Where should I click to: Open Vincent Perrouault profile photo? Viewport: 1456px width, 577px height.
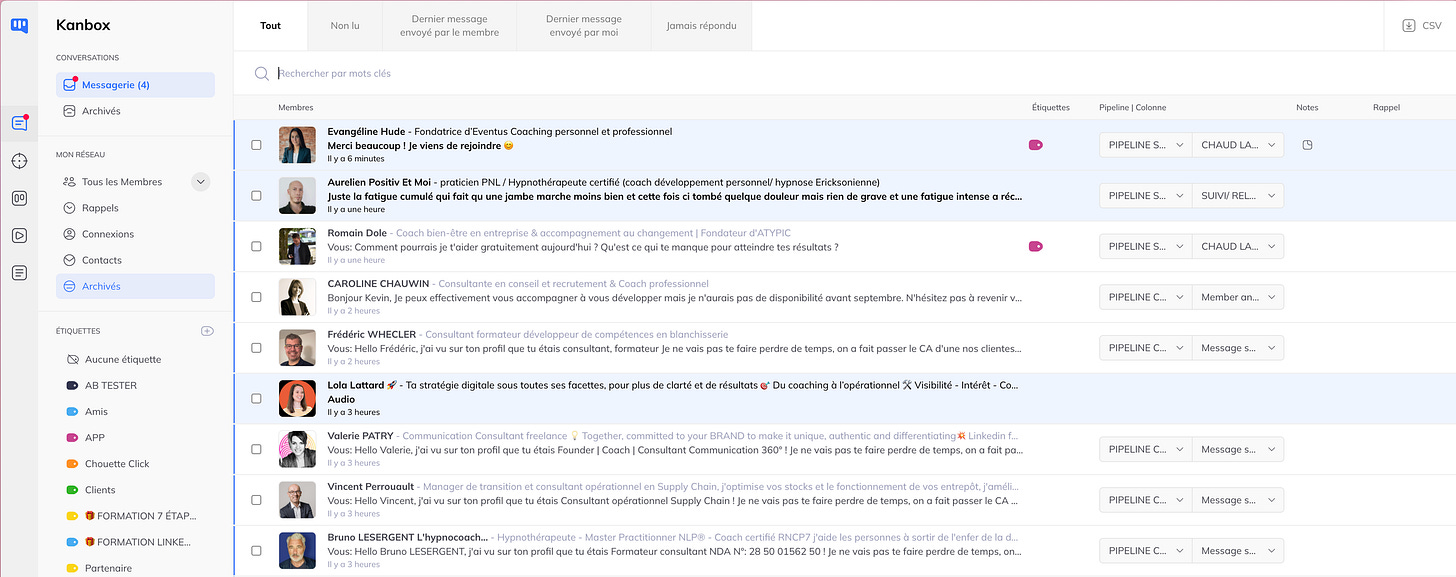(x=297, y=500)
